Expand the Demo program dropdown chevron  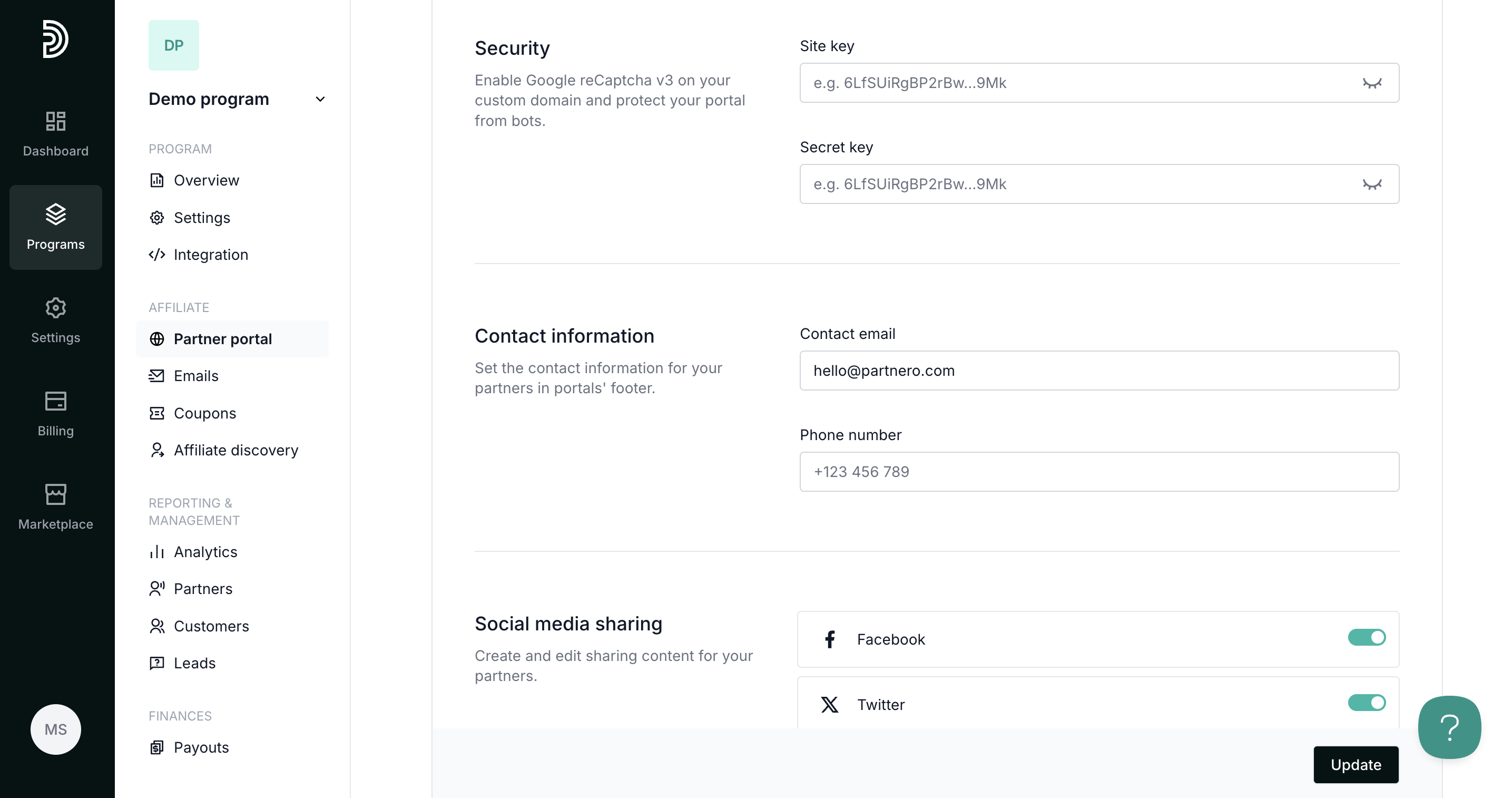320,99
